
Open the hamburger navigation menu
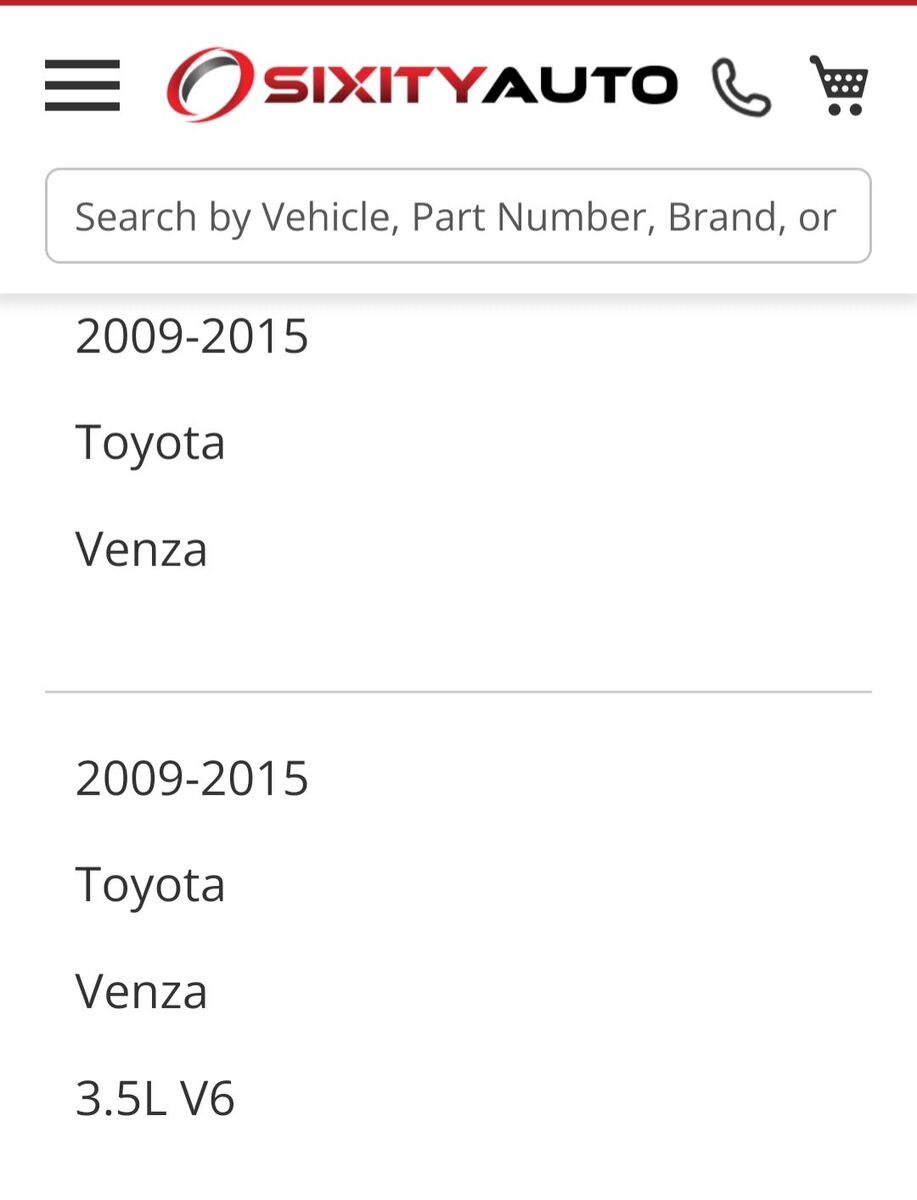82,85
